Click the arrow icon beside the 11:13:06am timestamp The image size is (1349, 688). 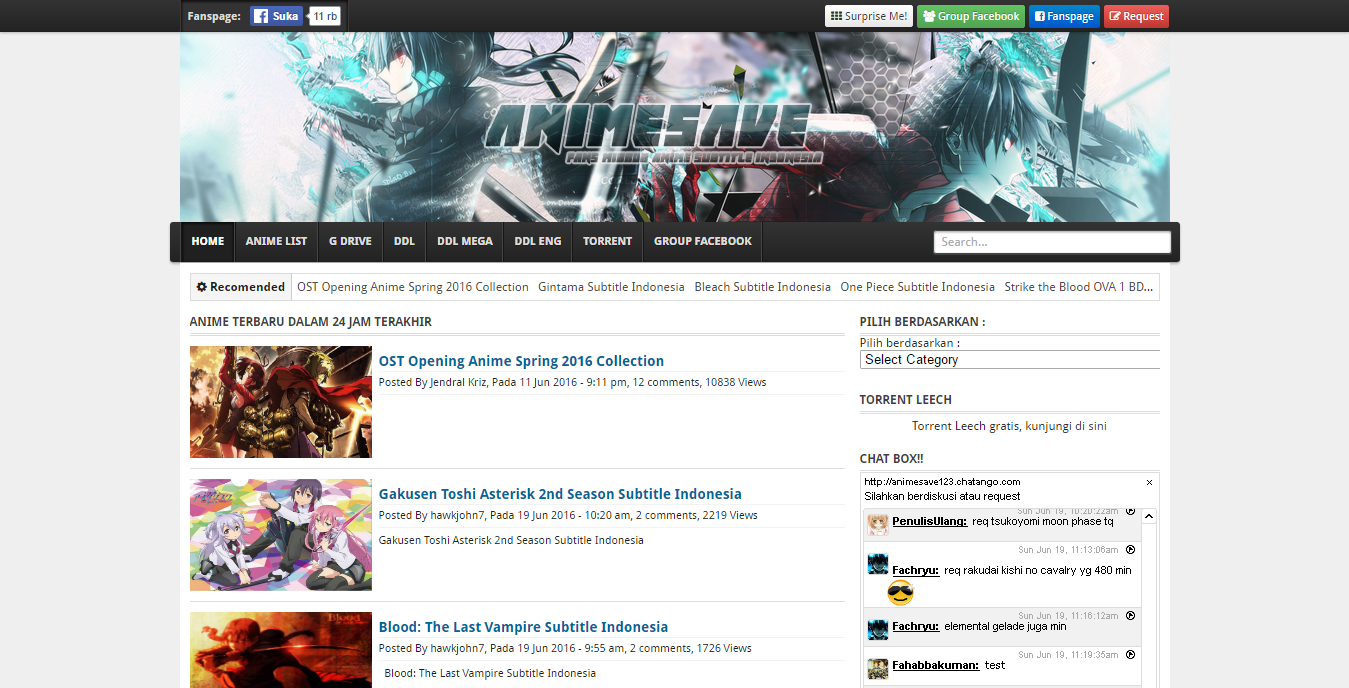[1130, 550]
